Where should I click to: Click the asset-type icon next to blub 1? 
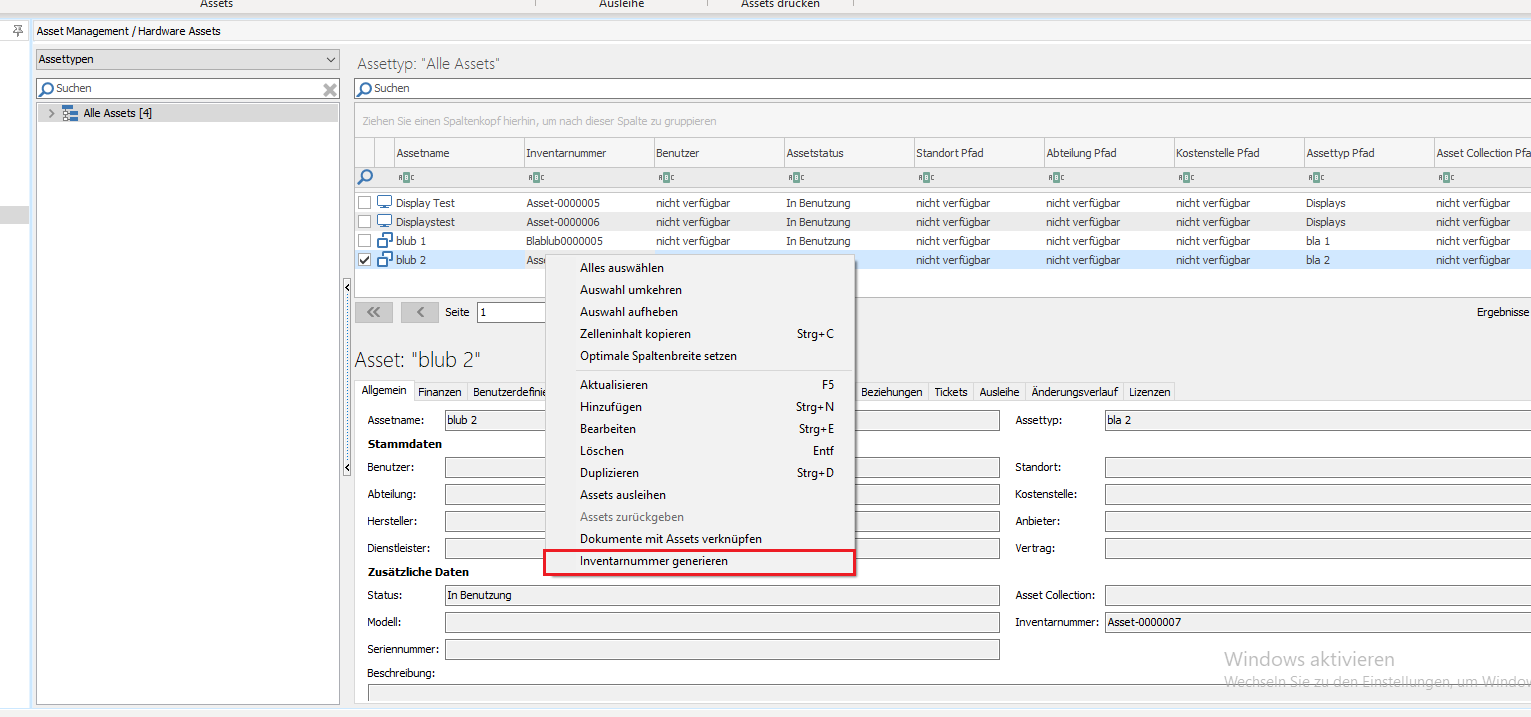click(384, 240)
